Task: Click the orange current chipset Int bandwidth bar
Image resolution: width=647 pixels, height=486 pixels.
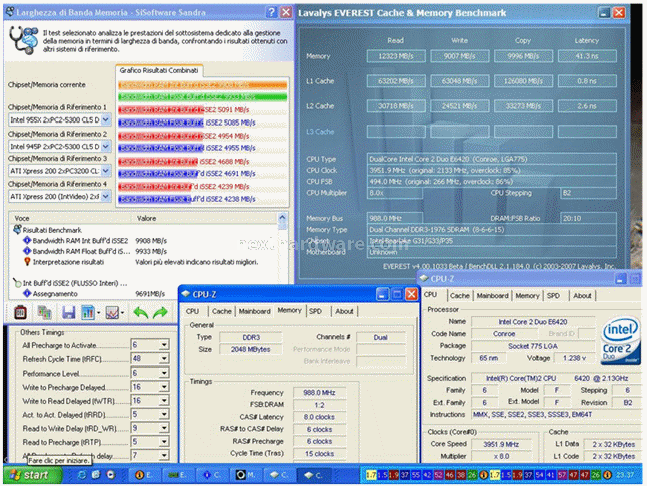Action: pos(203,85)
